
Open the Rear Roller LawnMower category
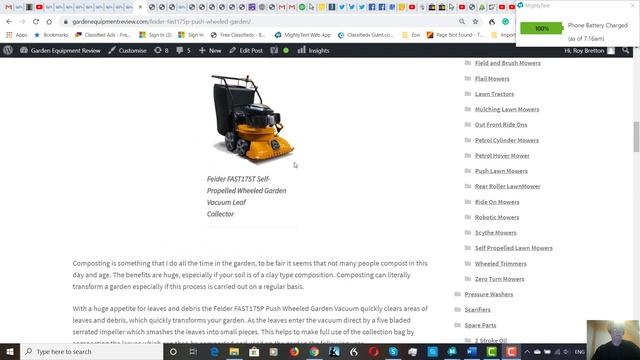pos(507,186)
